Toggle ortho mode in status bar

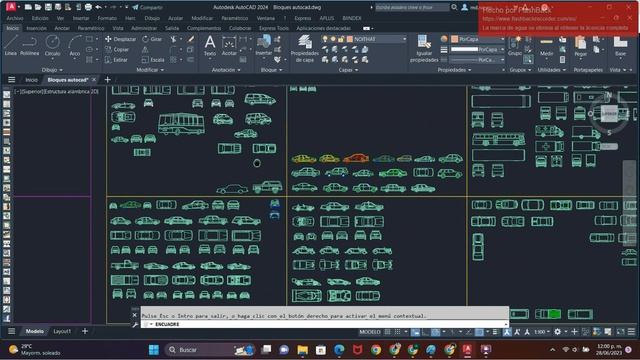pos(425,332)
